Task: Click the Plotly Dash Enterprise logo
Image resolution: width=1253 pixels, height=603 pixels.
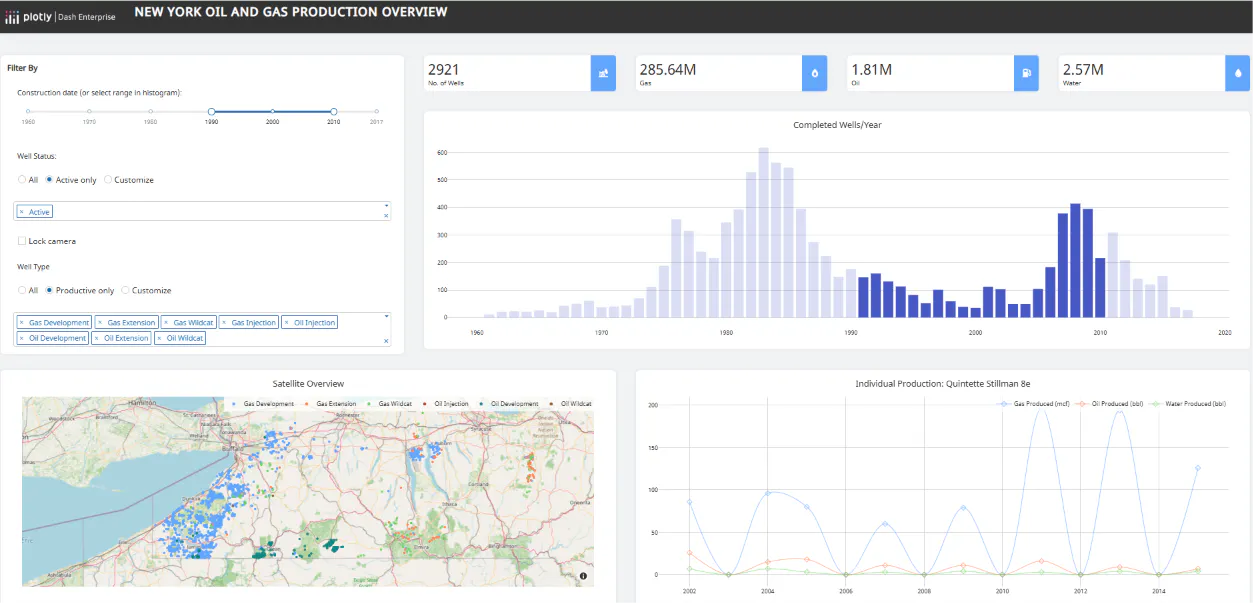Action: pyautogui.click(x=61, y=16)
